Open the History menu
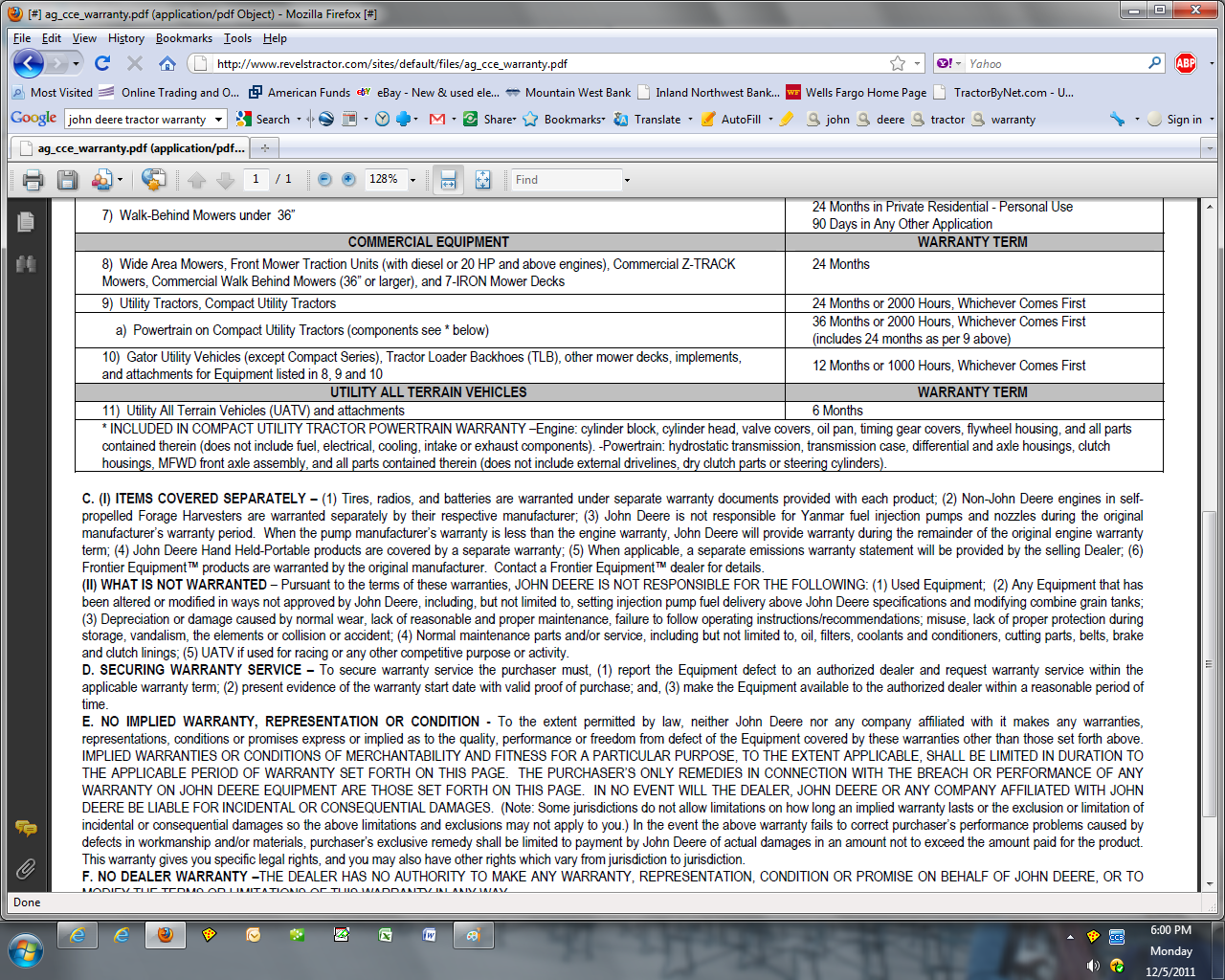 (125, 38)
